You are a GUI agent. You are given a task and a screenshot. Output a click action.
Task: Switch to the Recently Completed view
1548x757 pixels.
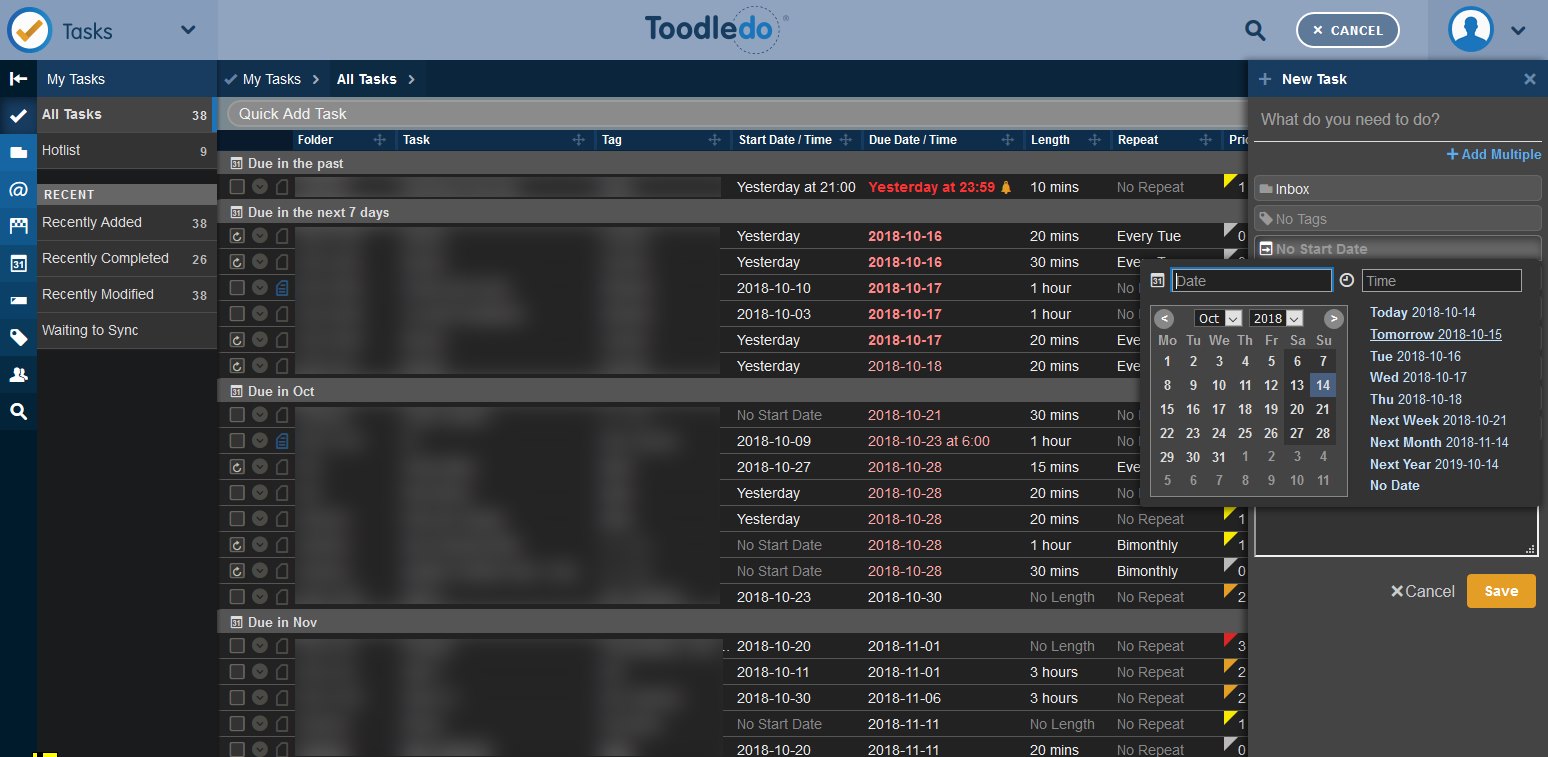pos(105,258)
